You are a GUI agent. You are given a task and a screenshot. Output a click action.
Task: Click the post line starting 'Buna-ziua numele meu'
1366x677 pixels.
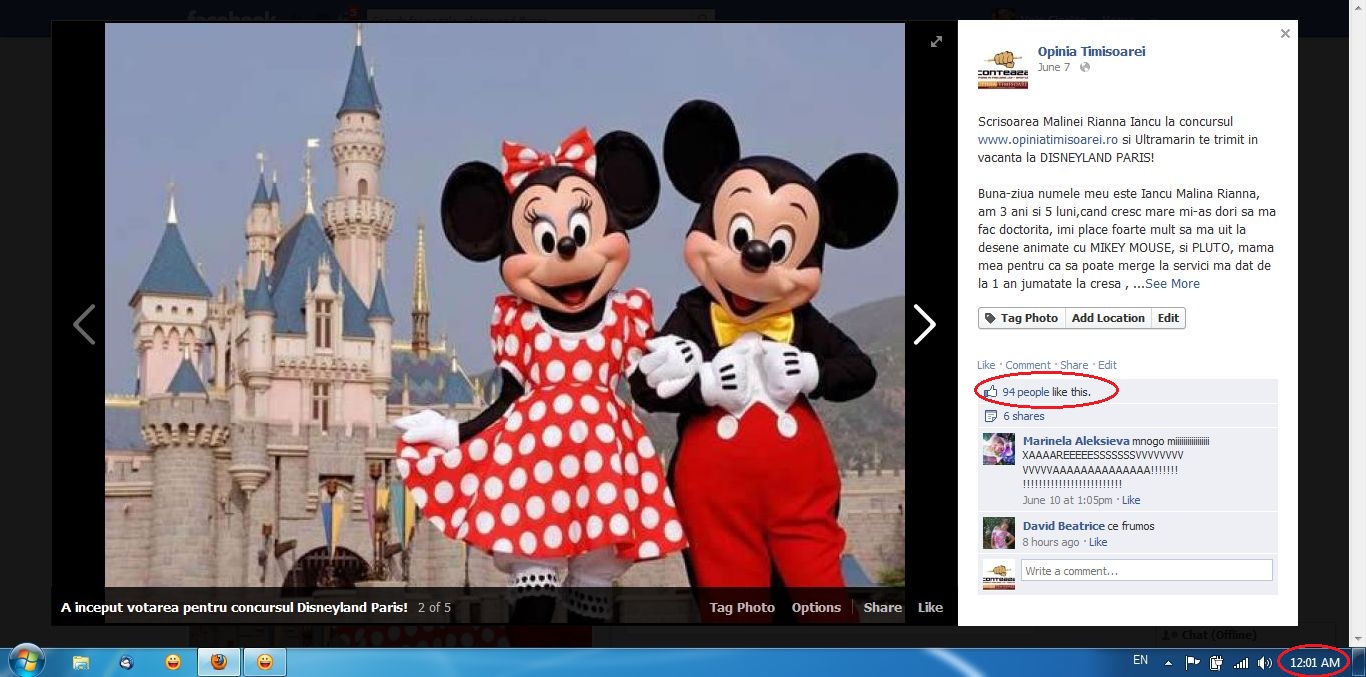pyautogui.click(x=1121, y=193)
